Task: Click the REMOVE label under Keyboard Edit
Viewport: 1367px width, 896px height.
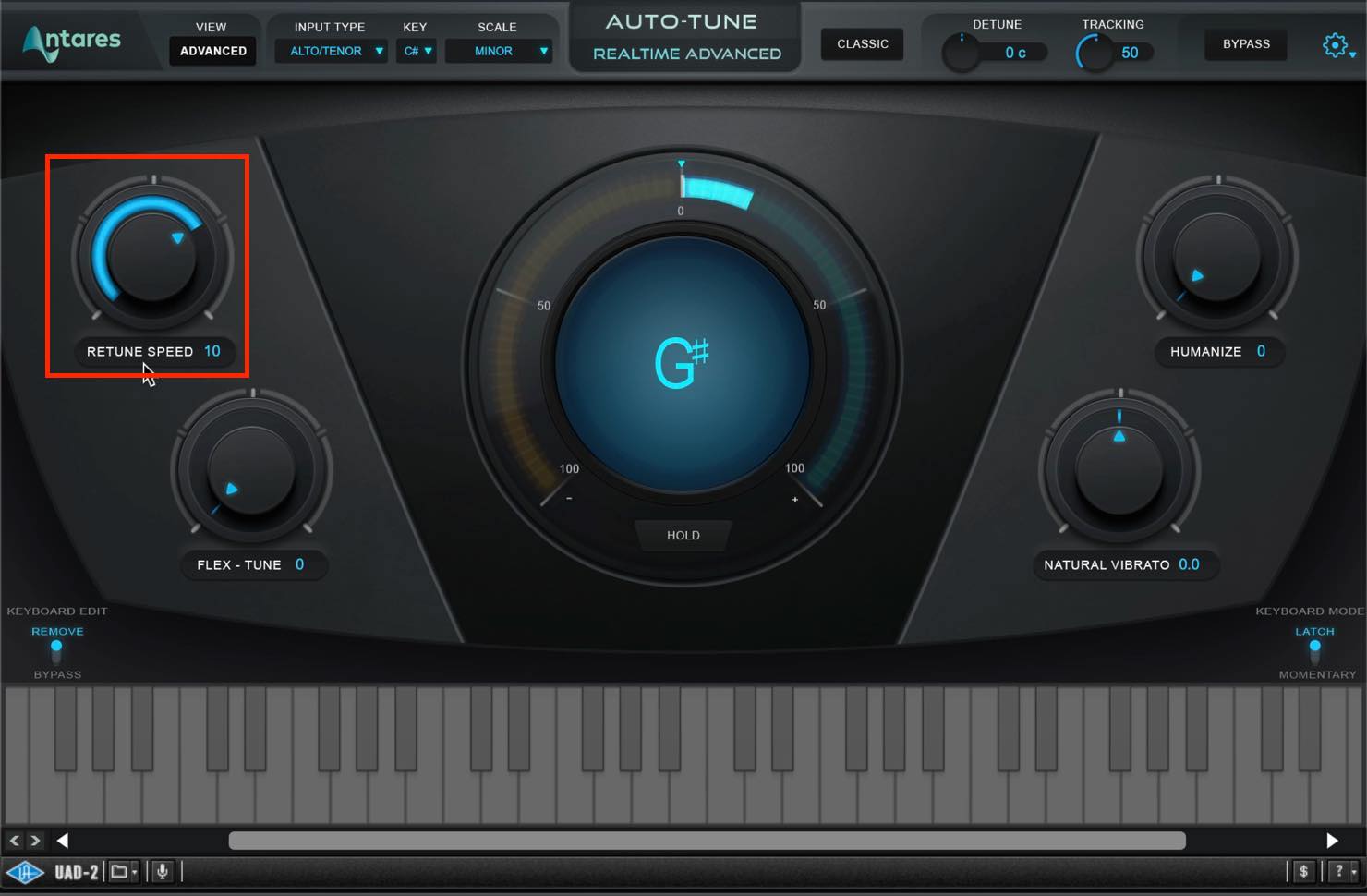Action: click(x=57, y=631)
